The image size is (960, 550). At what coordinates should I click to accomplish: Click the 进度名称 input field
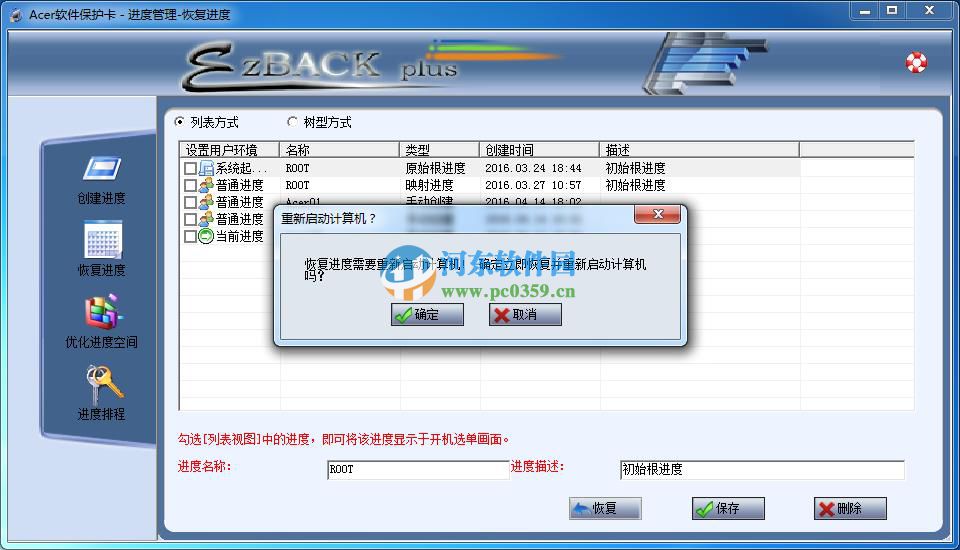pos(418,470)
